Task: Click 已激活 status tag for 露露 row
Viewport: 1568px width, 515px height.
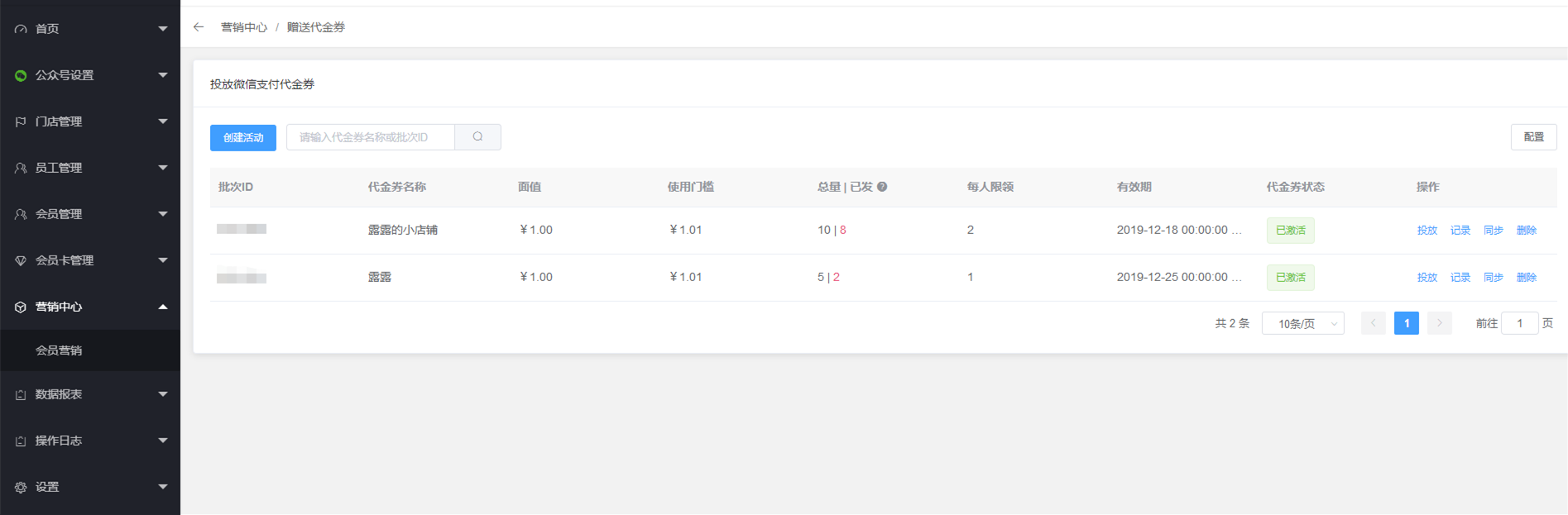Action: [x=1290, y=278]
